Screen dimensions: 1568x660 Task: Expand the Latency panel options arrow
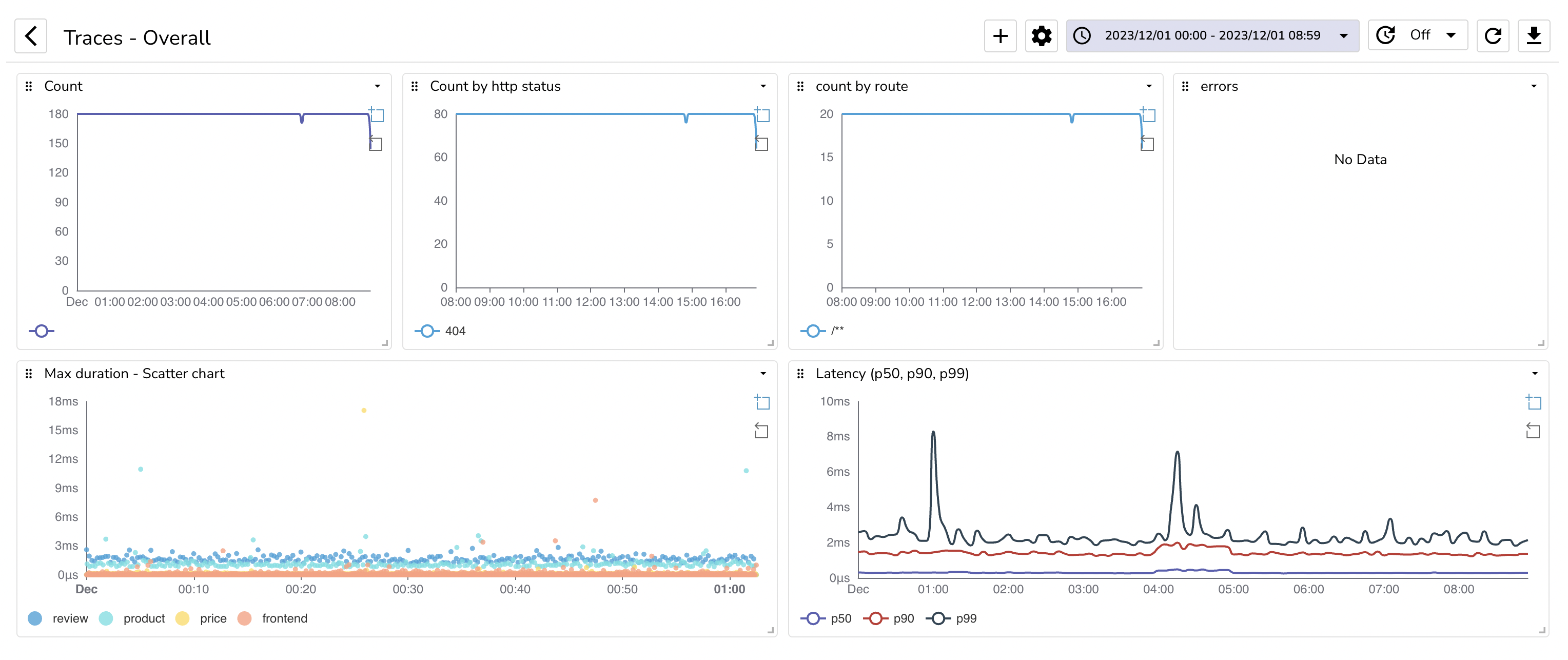(1535, 373)
